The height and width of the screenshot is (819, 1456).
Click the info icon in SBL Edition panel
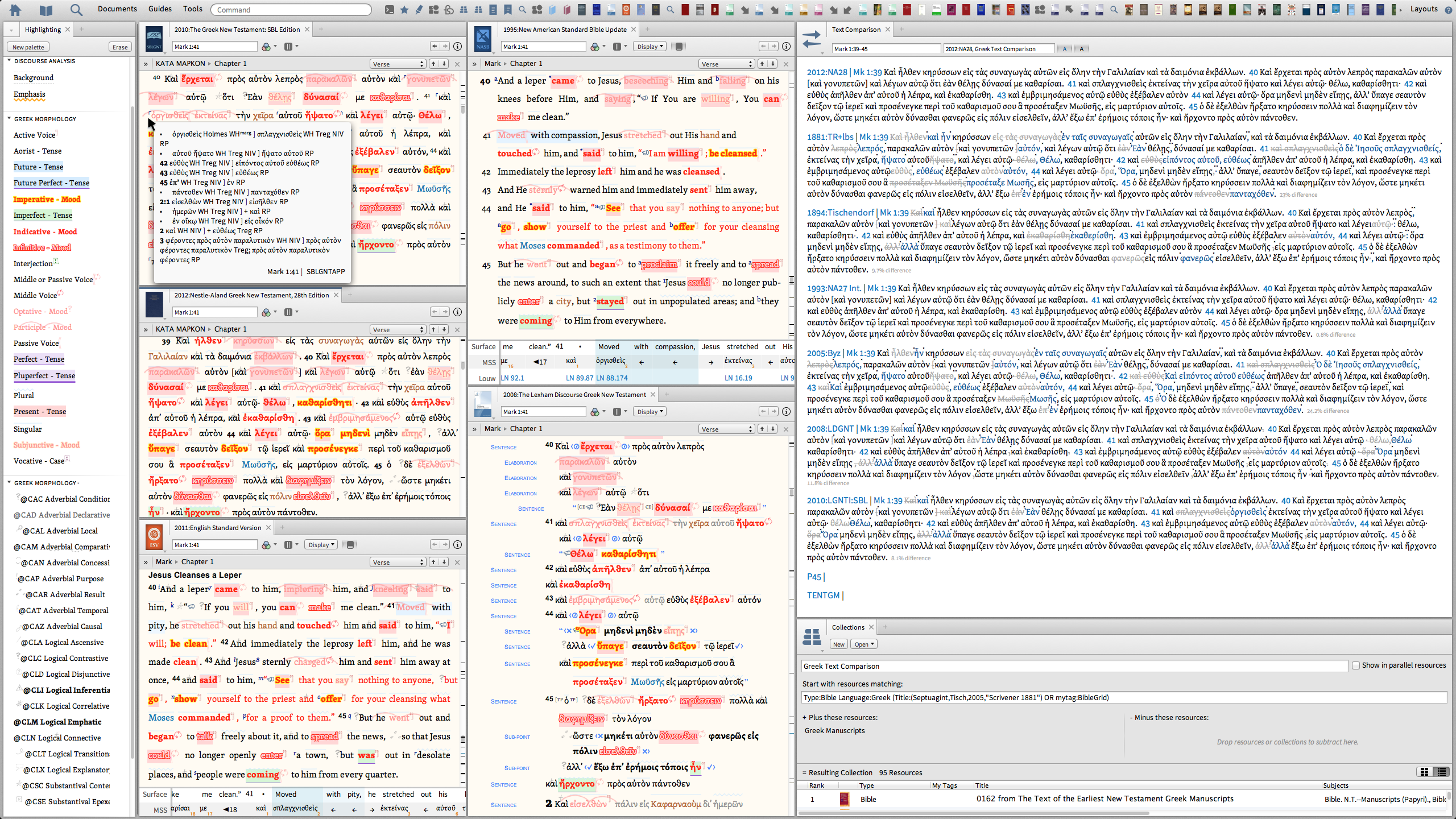(457, 47)
